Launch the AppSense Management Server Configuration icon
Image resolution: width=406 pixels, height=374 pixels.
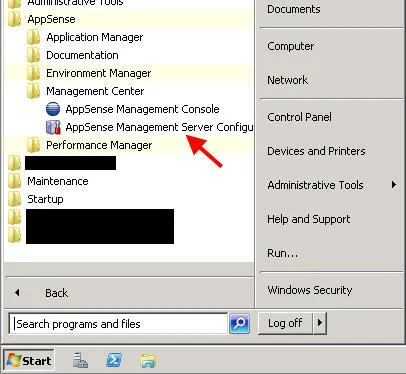pos(53,127)
